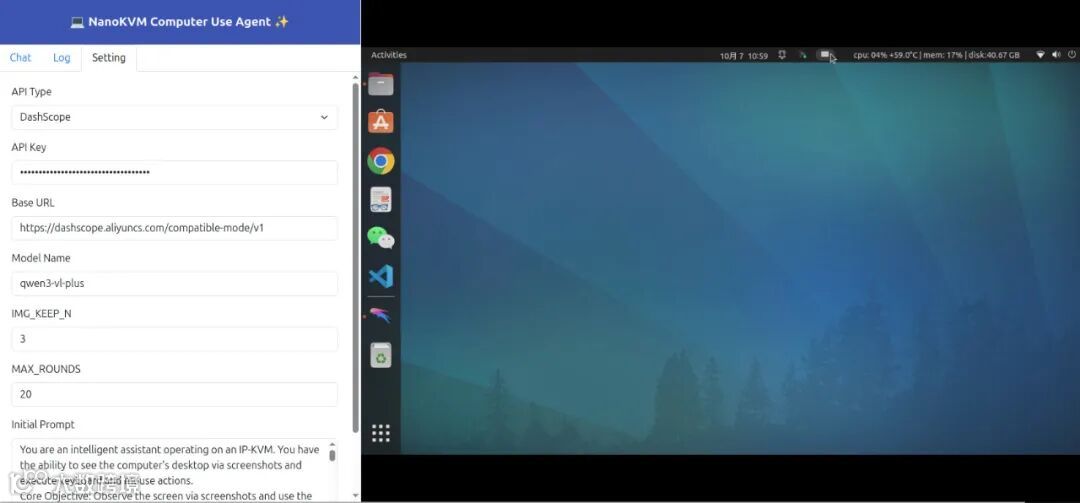
Task: Open the date and time calendar menu
Action: 744,56
